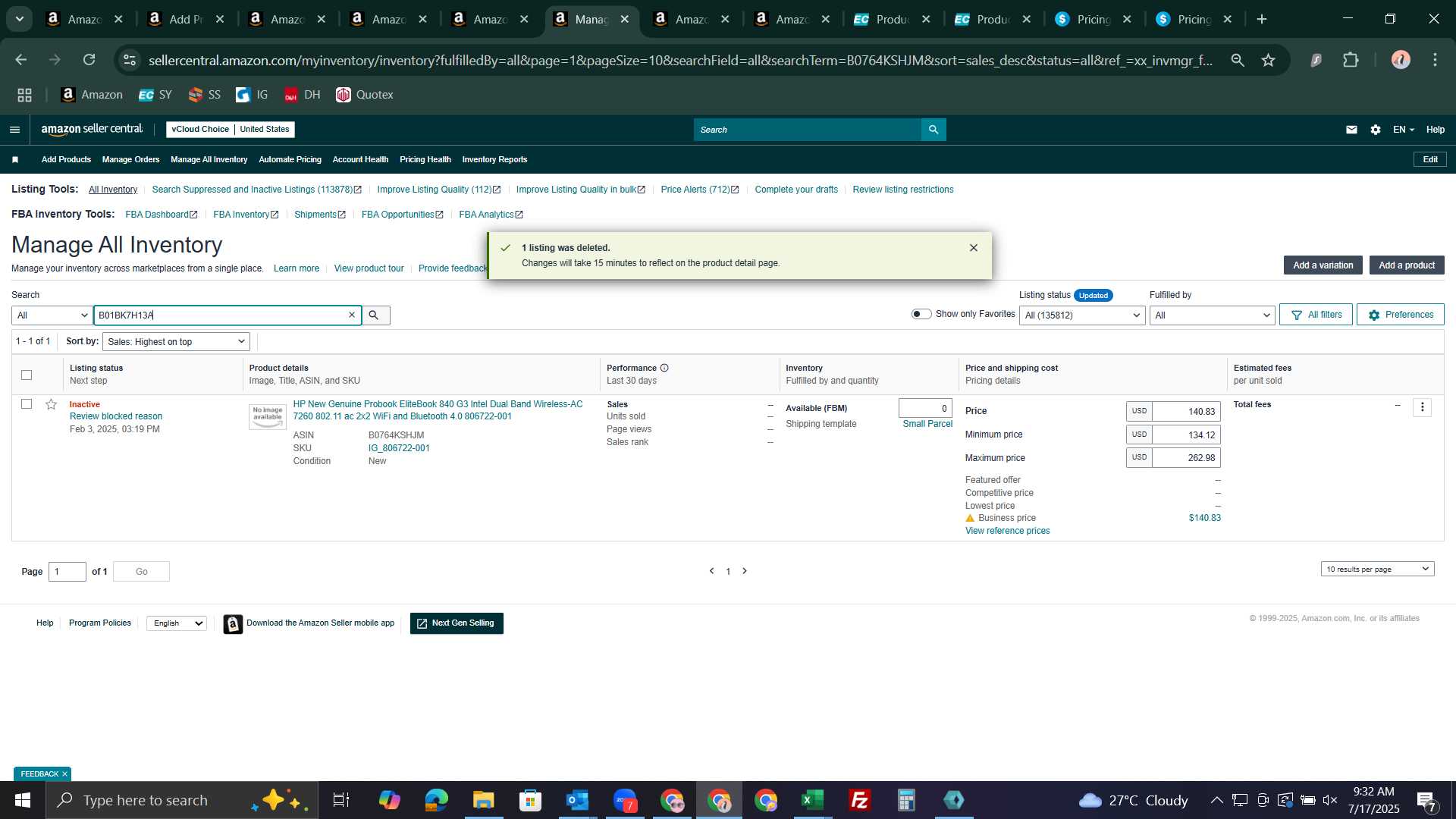Open File Explorer from the taskbar
The width and height of the screenshot is (1456, 819).
tap(483, 800)
